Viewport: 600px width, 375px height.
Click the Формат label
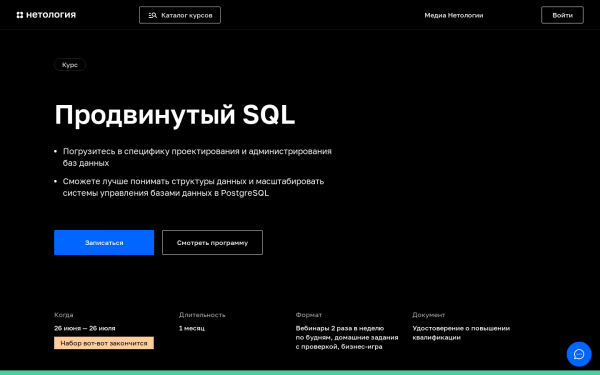(308, 315)
